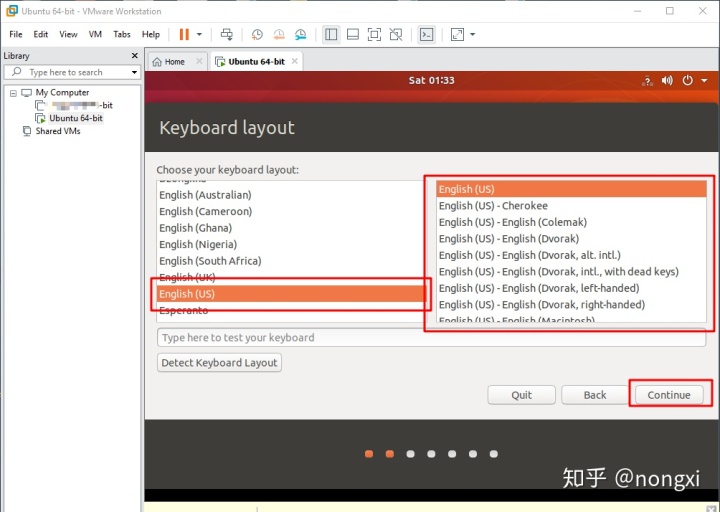Open the File menu
The width and height of the screenshot is (720, 512).
[x=16, y=34]
